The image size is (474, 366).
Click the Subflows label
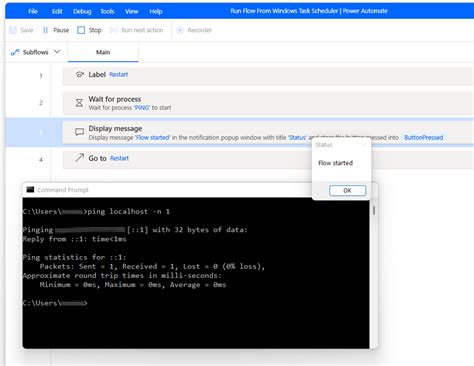pyautogui.click(x=35, y=52)
